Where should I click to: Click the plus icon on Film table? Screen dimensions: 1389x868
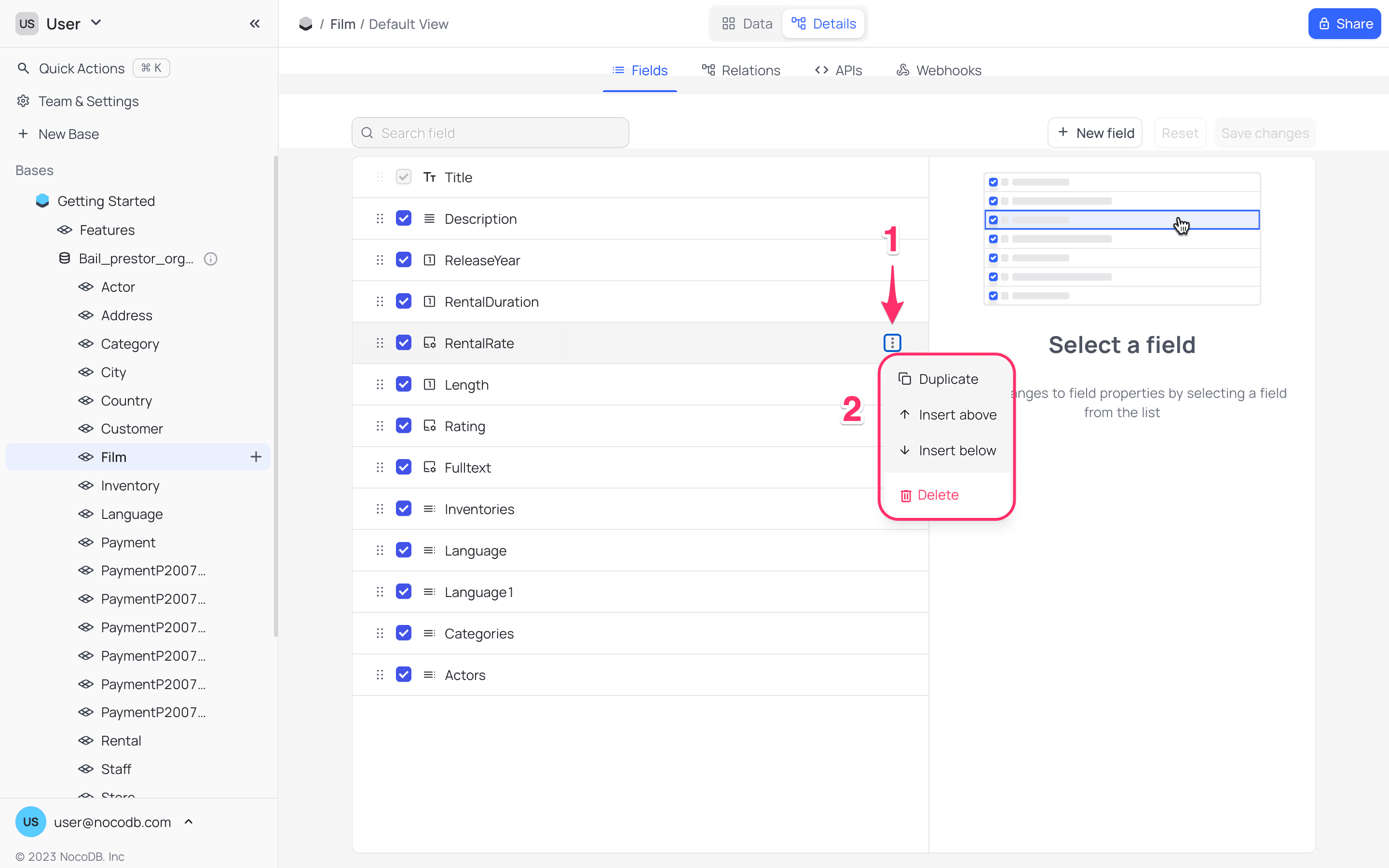tap(256, 457)
